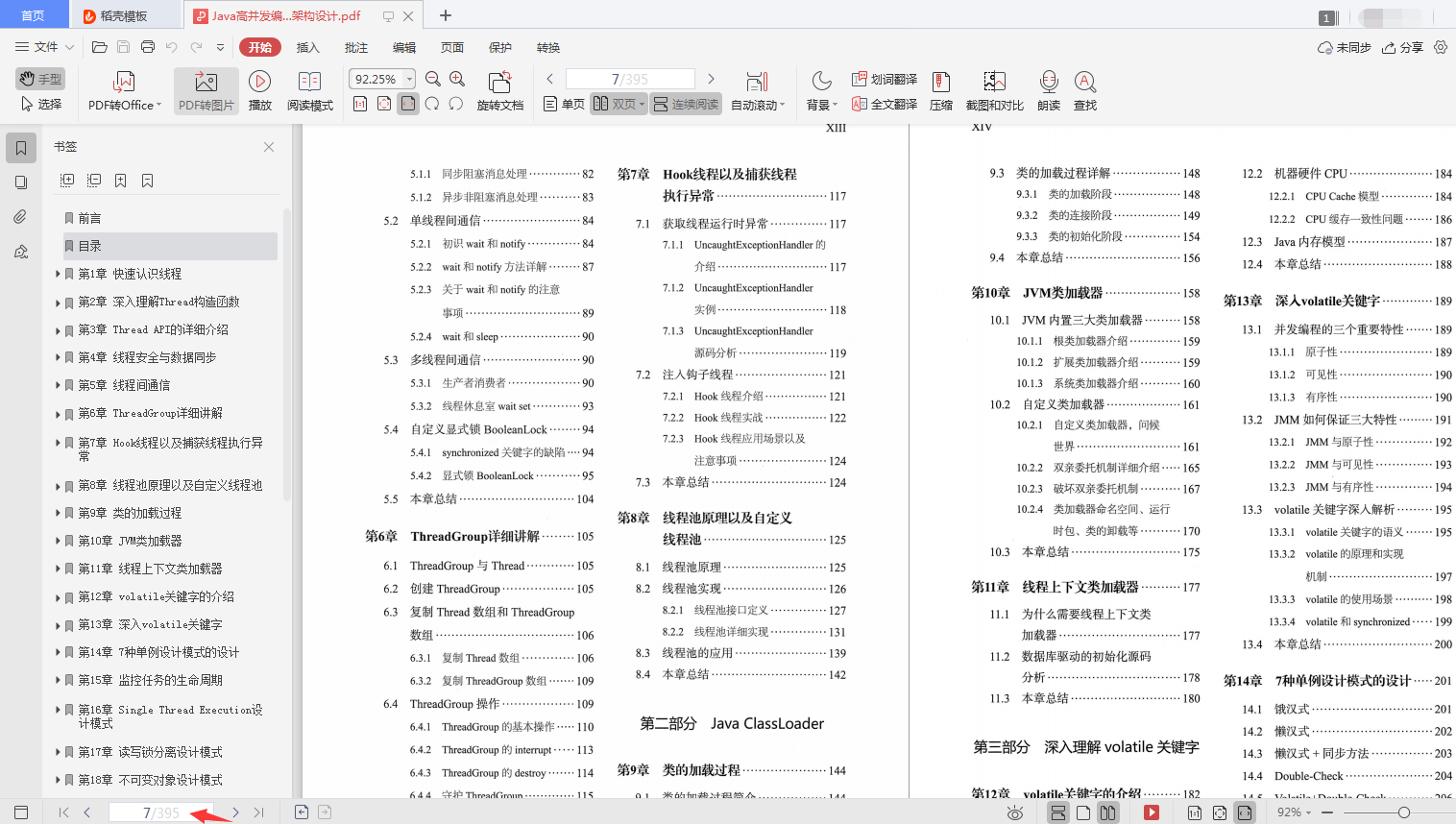Click red play button in status bar
This screenshot has width=1456, height=824.
pos(1152,812)
